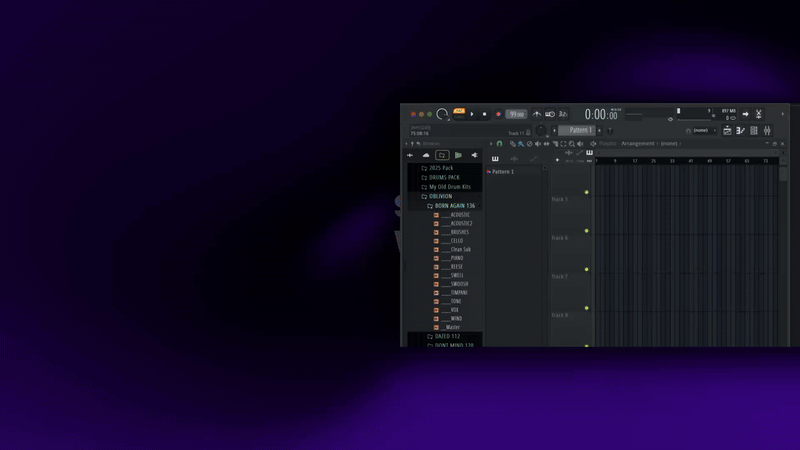Screen dimensions: 800x450
Task: Click the metronome icon
Action: tap(537, 114)
